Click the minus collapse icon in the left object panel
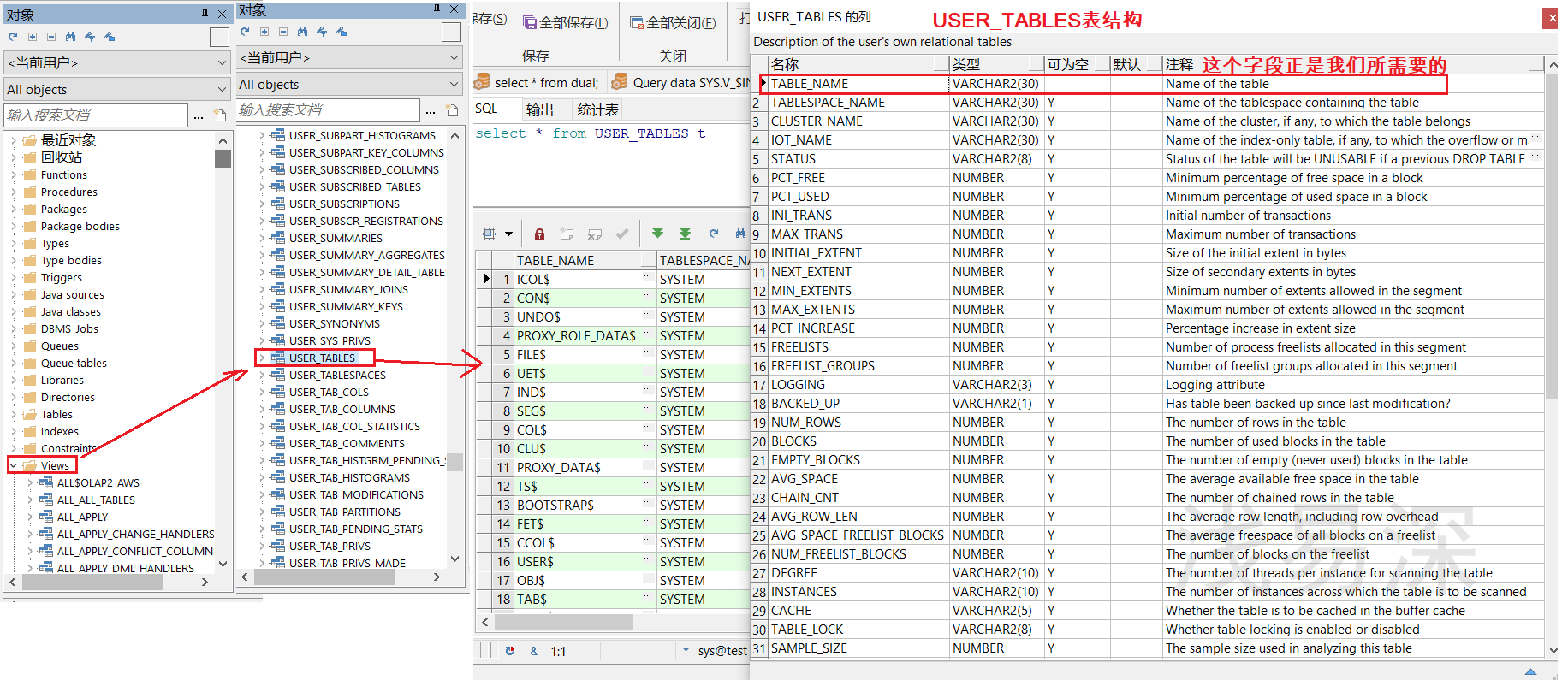The width and height of the screenshot is (1568, 686). 51,37
